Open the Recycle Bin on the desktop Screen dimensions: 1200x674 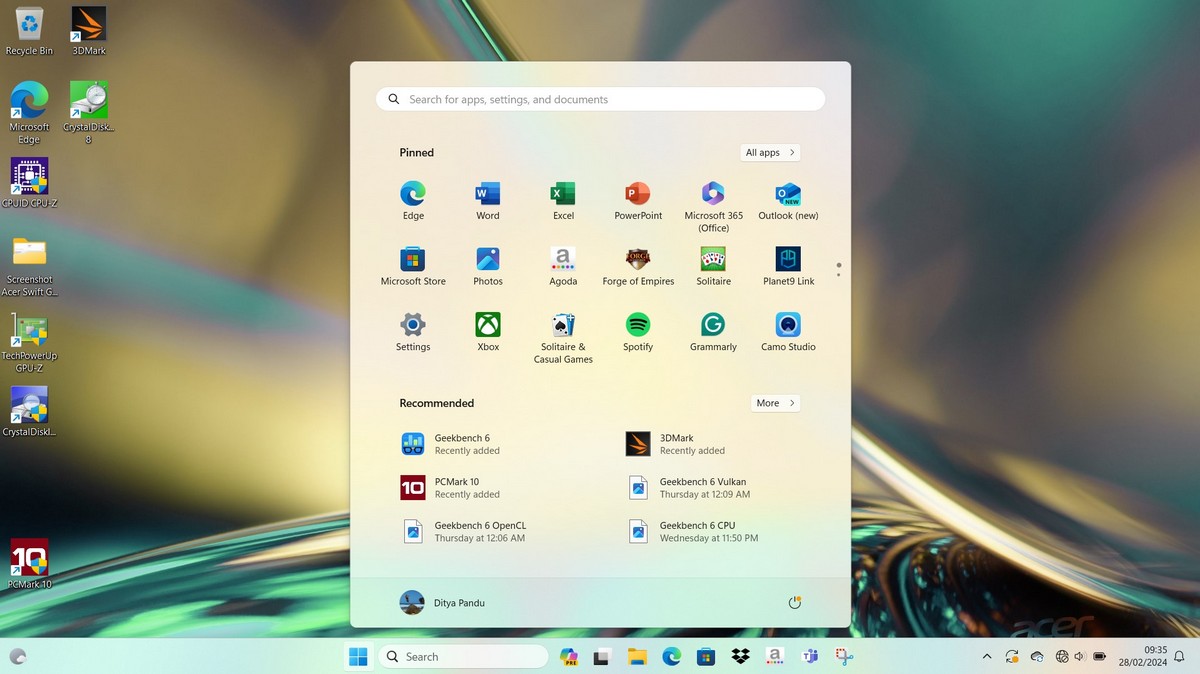point(29,31)
